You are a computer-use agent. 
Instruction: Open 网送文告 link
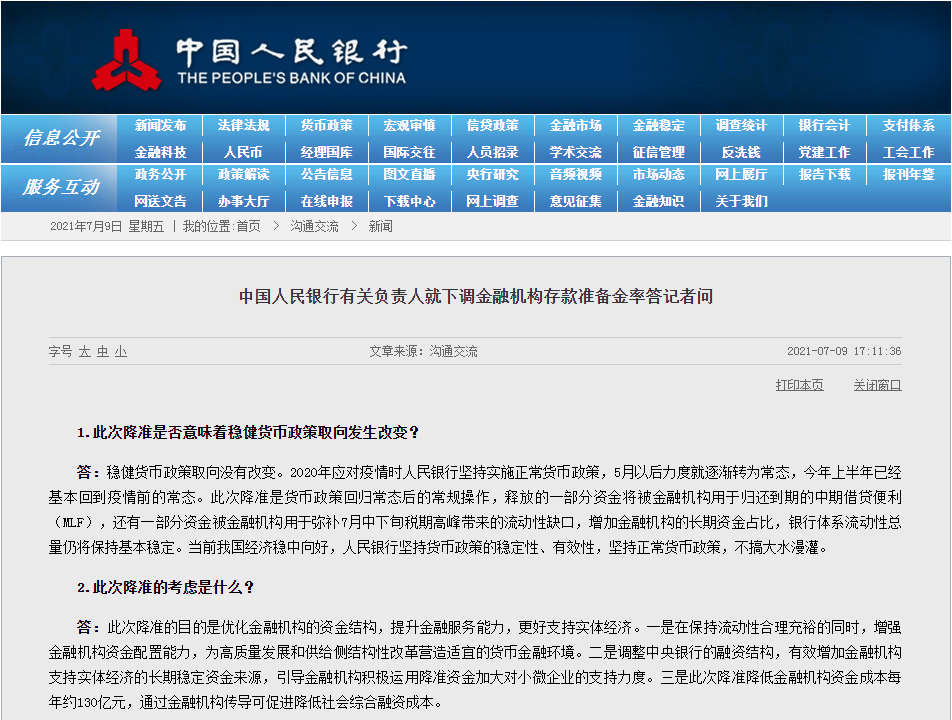pos(160,202)
